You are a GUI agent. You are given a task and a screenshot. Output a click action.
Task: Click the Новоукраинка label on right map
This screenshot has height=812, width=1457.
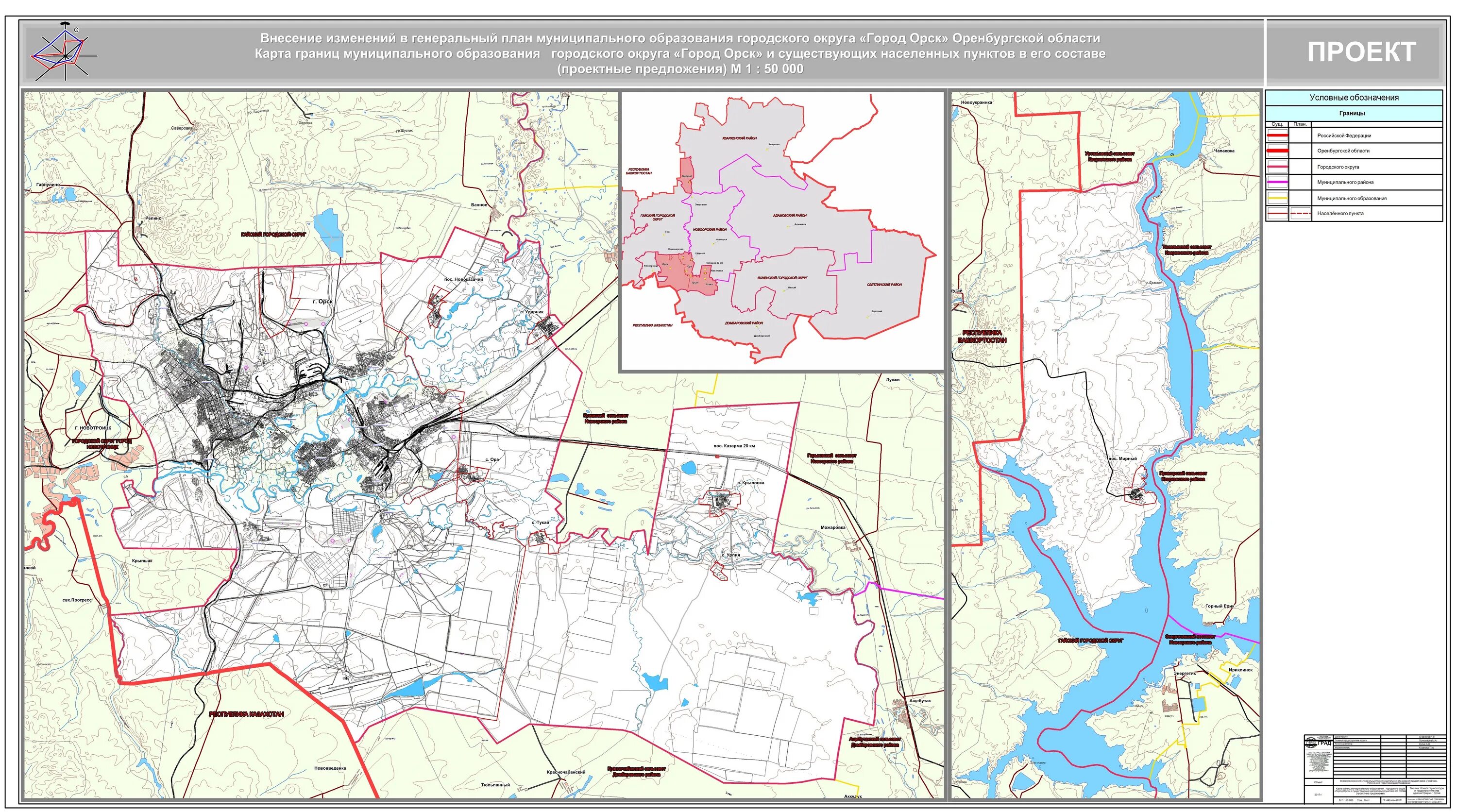[976, 102]
